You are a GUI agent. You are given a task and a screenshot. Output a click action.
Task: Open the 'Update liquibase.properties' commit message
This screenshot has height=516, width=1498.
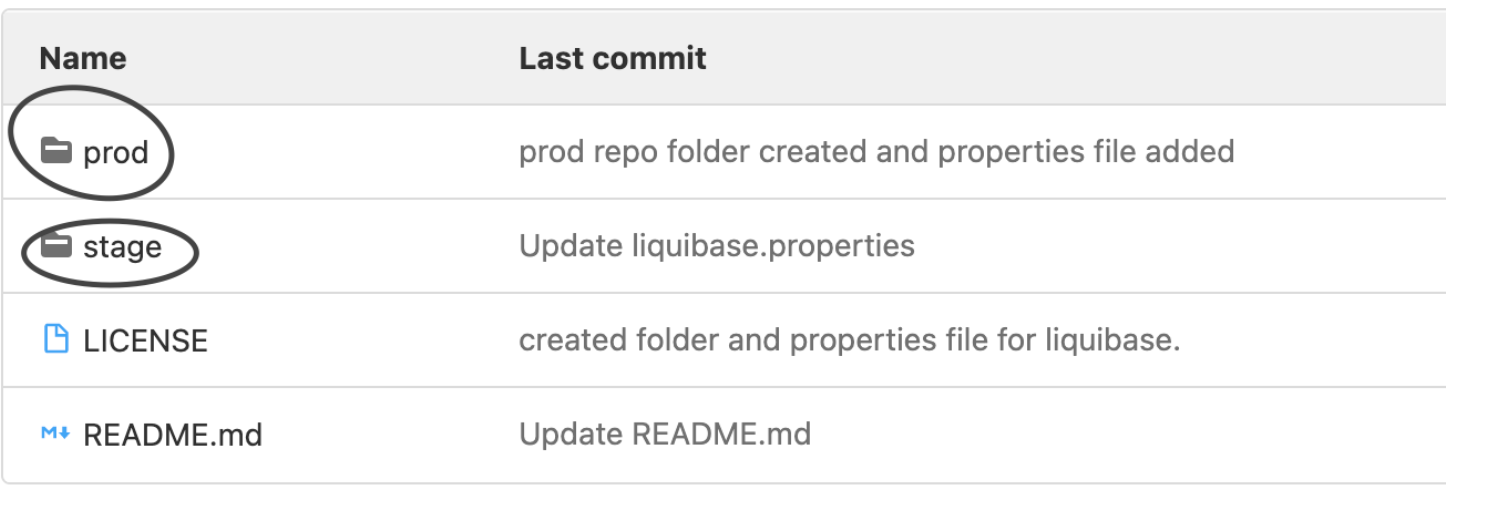716,246
